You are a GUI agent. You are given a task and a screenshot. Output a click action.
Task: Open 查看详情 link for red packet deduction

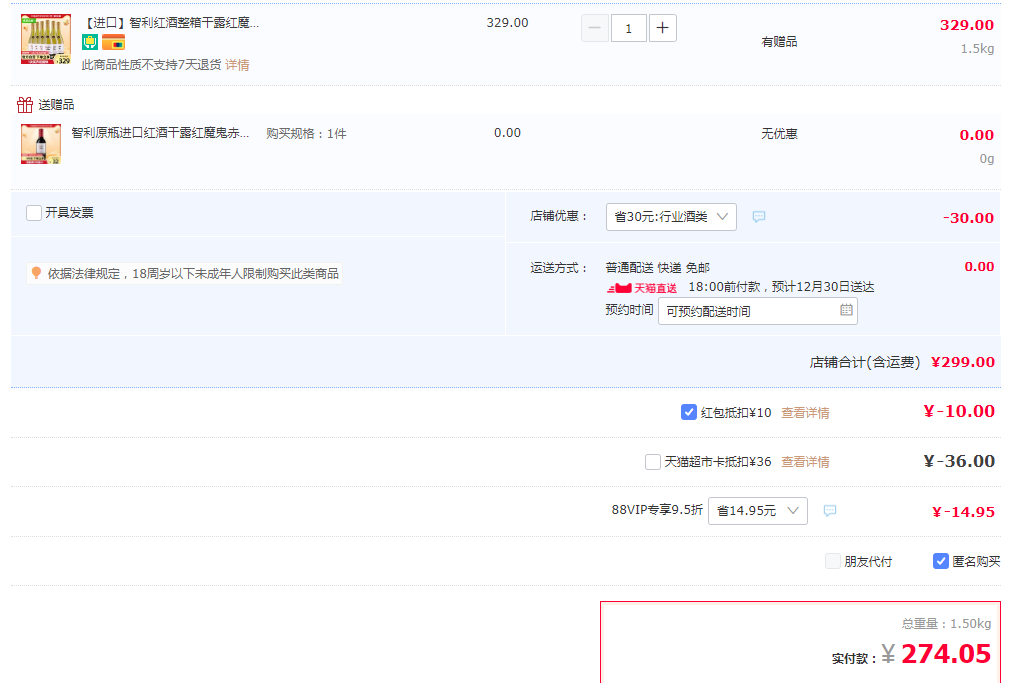805,413
